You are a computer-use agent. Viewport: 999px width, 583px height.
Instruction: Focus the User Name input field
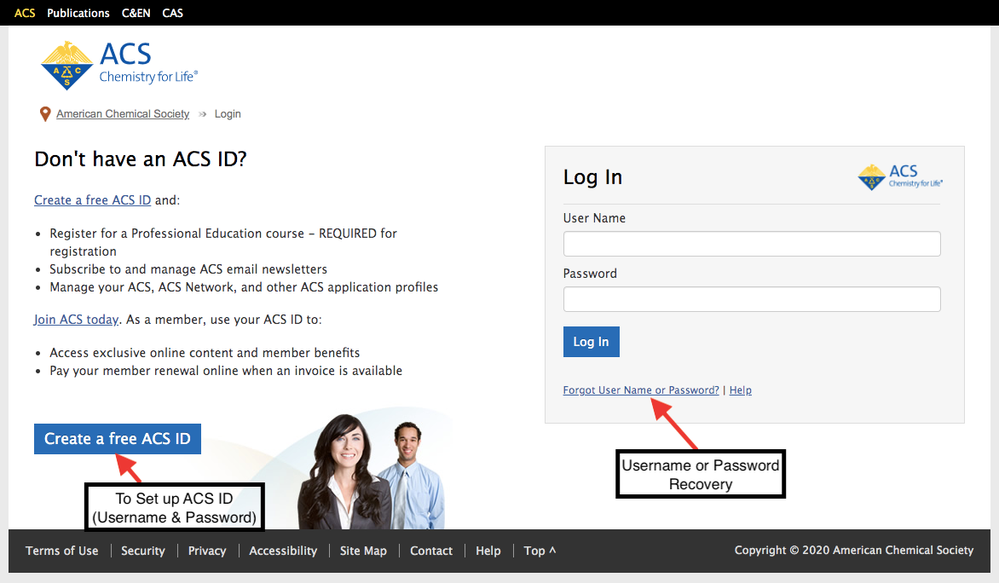pos(752,244)
